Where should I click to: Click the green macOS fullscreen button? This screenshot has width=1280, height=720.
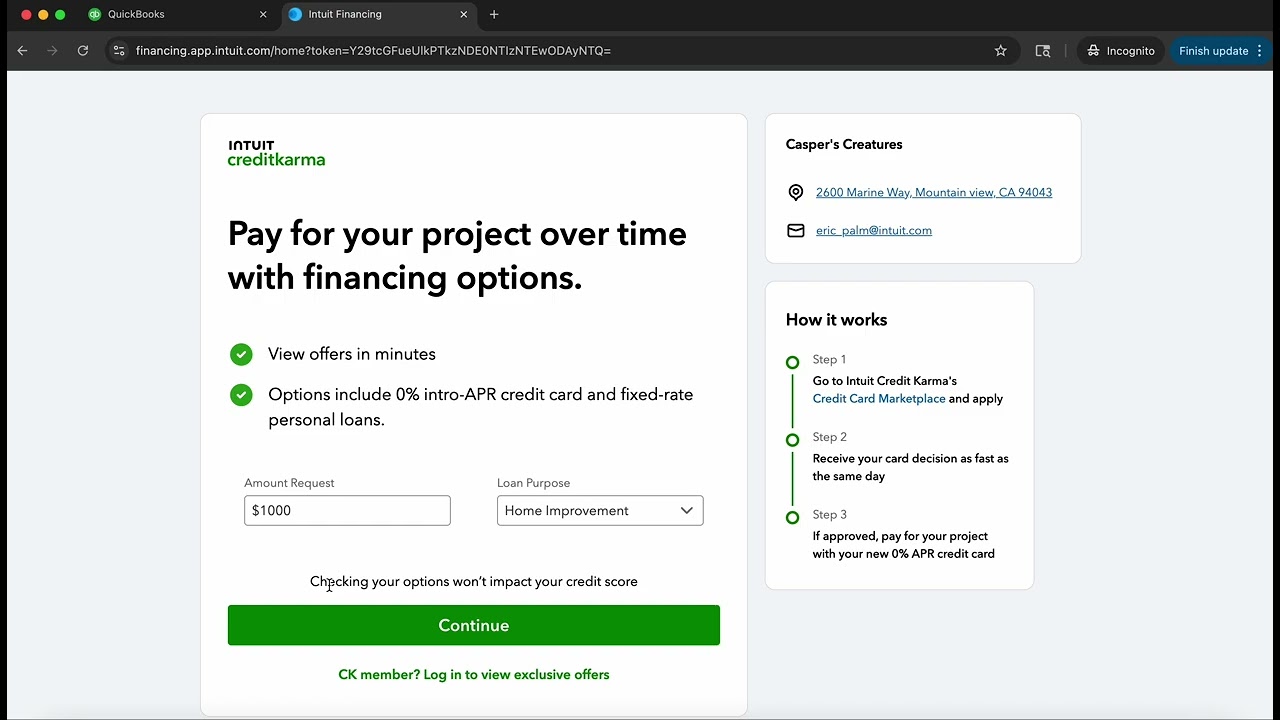click(60, 15)
